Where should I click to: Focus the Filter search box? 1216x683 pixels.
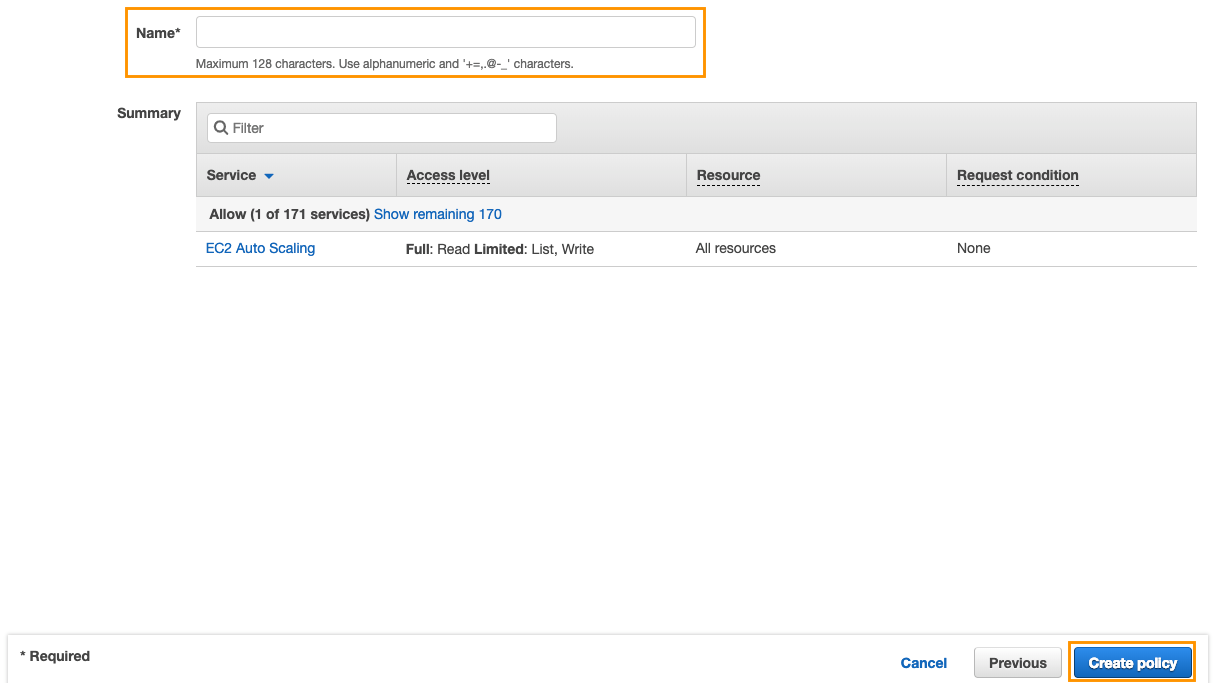point(390,128)
